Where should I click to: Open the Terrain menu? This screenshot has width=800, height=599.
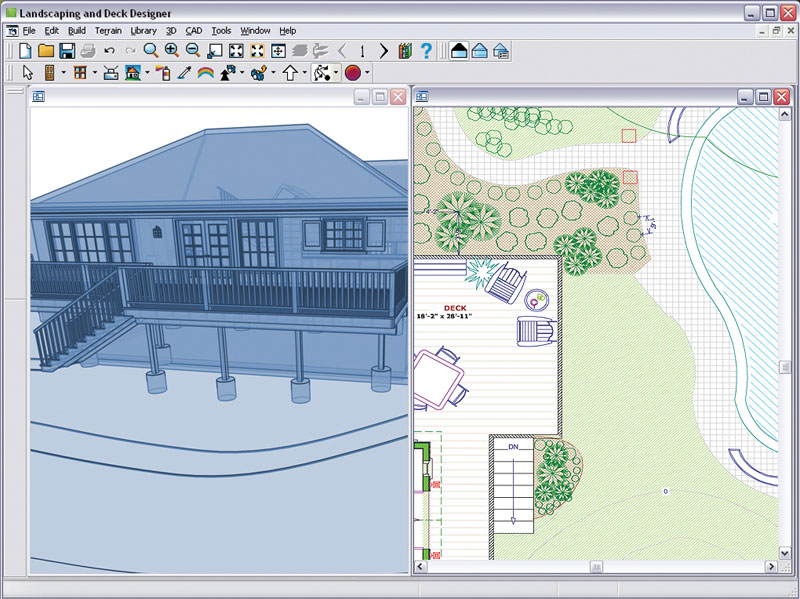[x=108, y=31]
